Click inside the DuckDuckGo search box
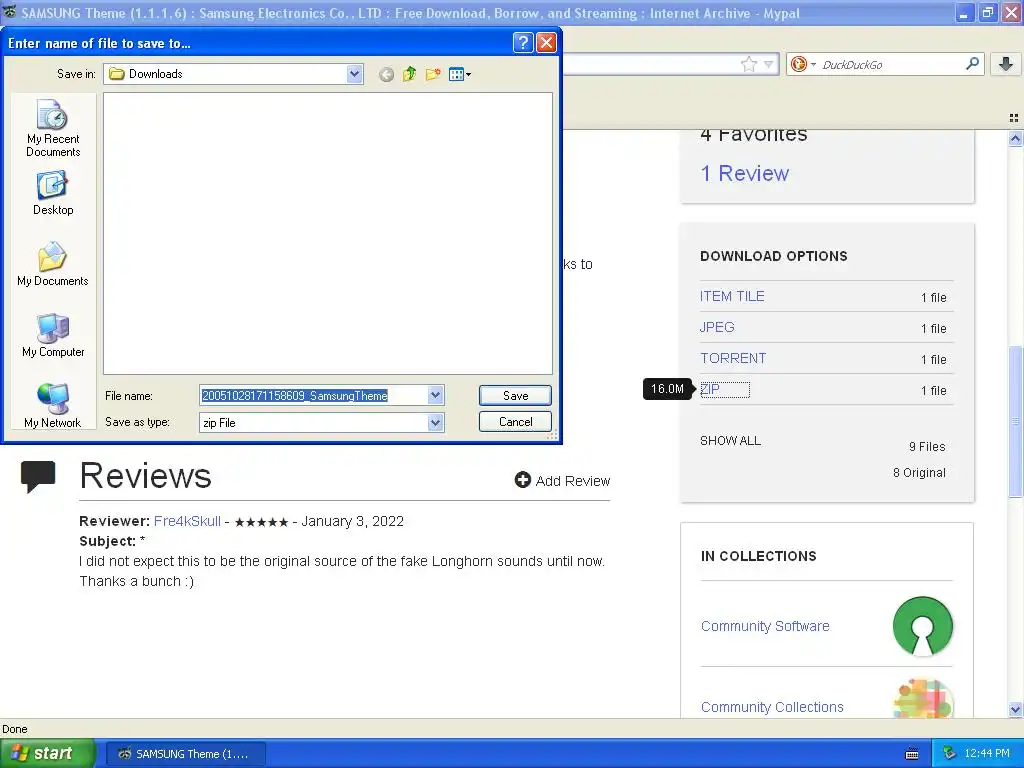The image size is (1024, 768). [890, 64]
